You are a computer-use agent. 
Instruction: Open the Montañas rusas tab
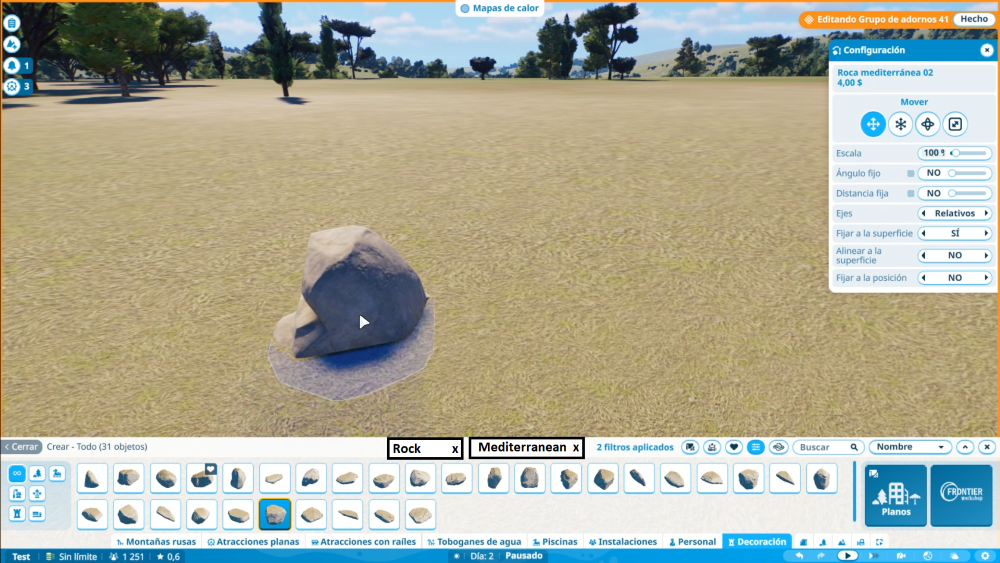[156, 542]
